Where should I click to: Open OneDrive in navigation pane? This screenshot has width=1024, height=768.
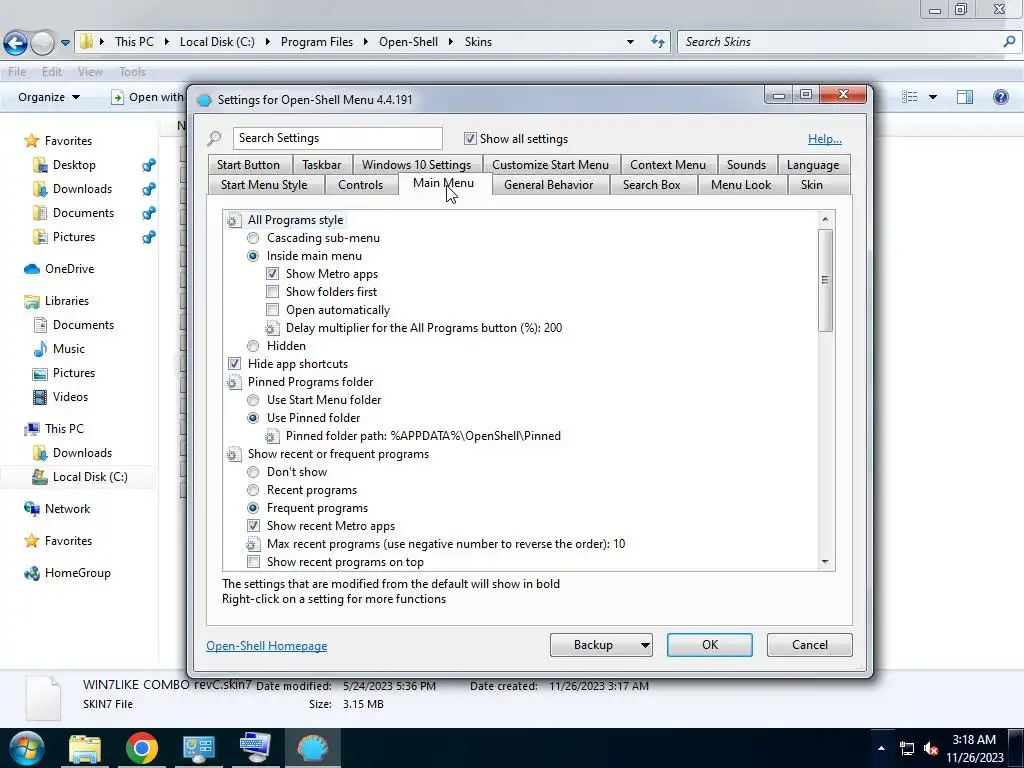pyautogui.click(x=69, y=269)
